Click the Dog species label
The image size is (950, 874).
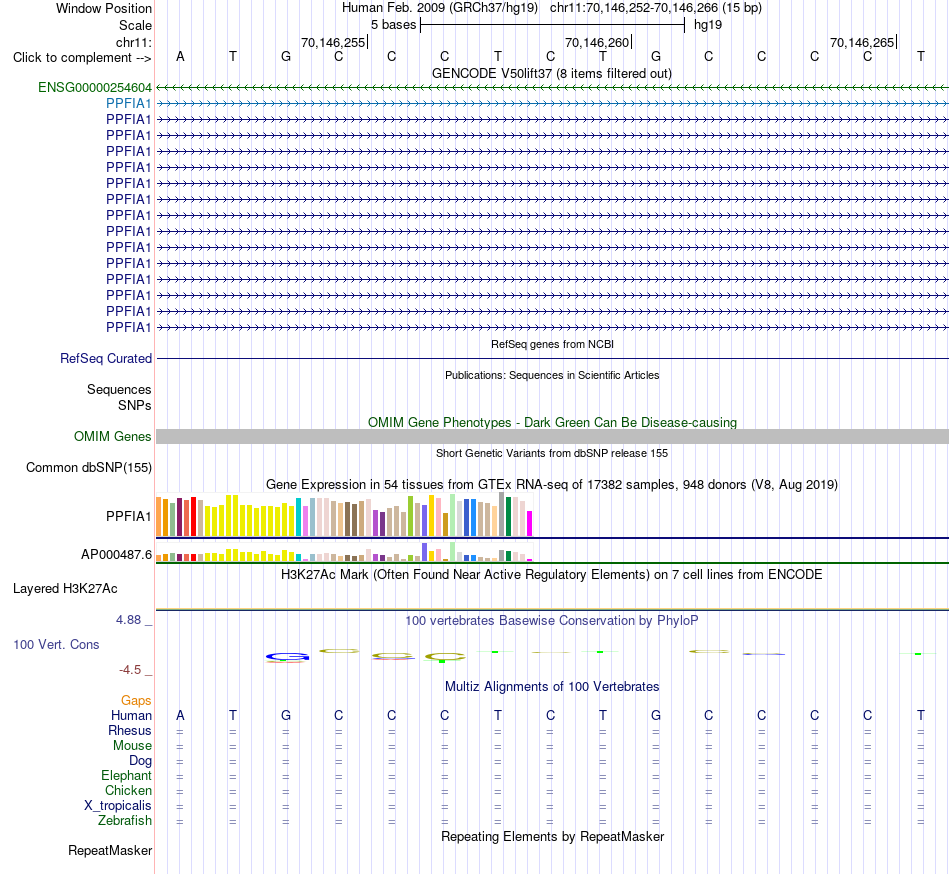[x=140, y=761]
